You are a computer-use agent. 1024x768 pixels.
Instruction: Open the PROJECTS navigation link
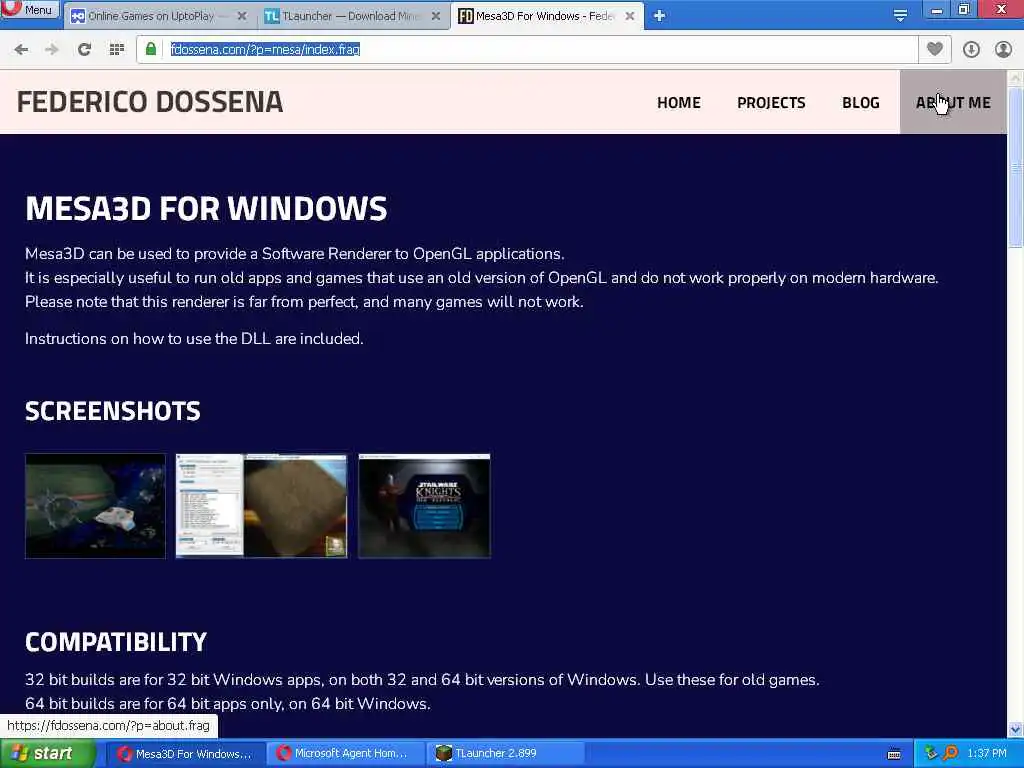[771, 103]
